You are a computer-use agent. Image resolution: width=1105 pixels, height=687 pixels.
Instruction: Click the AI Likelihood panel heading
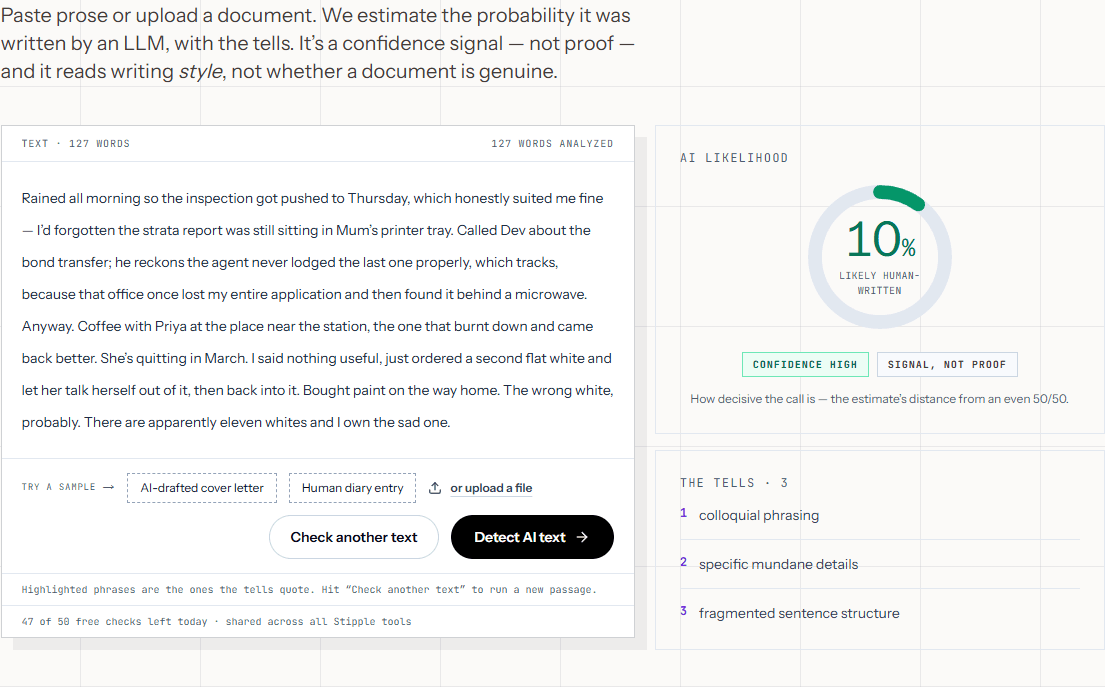pyautogui.click(x=734, y=158)
